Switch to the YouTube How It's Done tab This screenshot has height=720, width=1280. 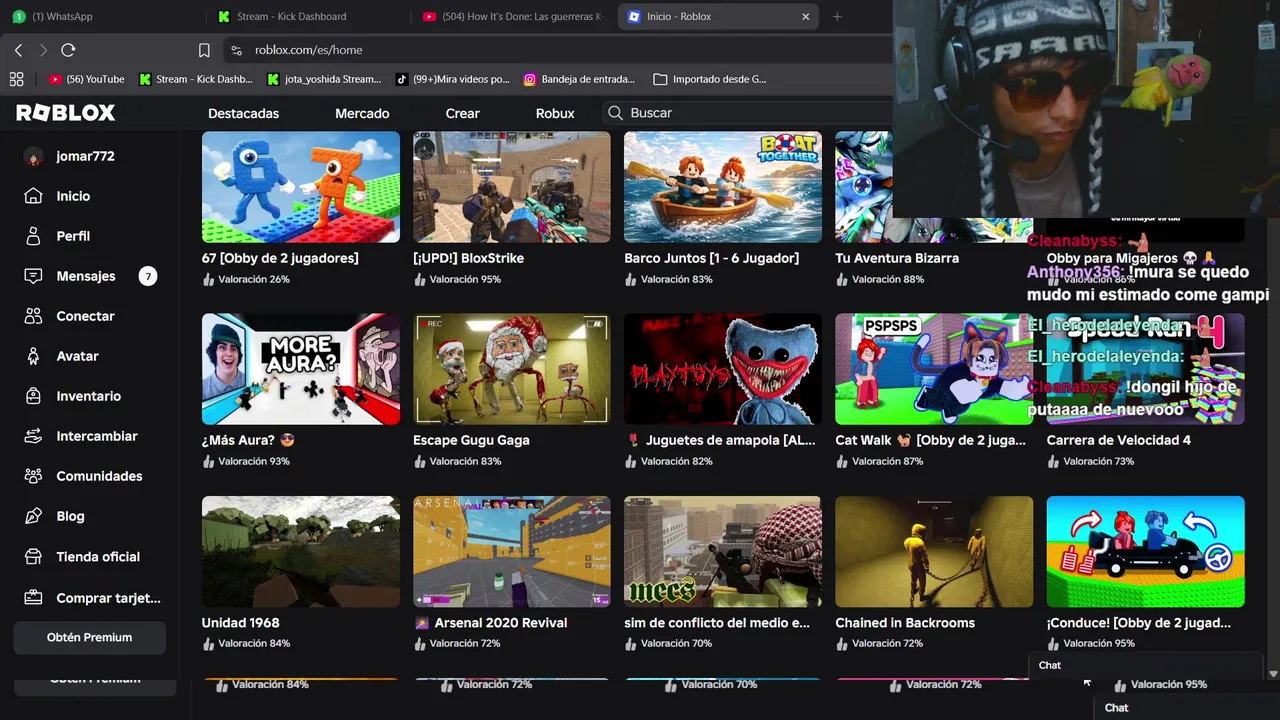click(x=512, y=16)
